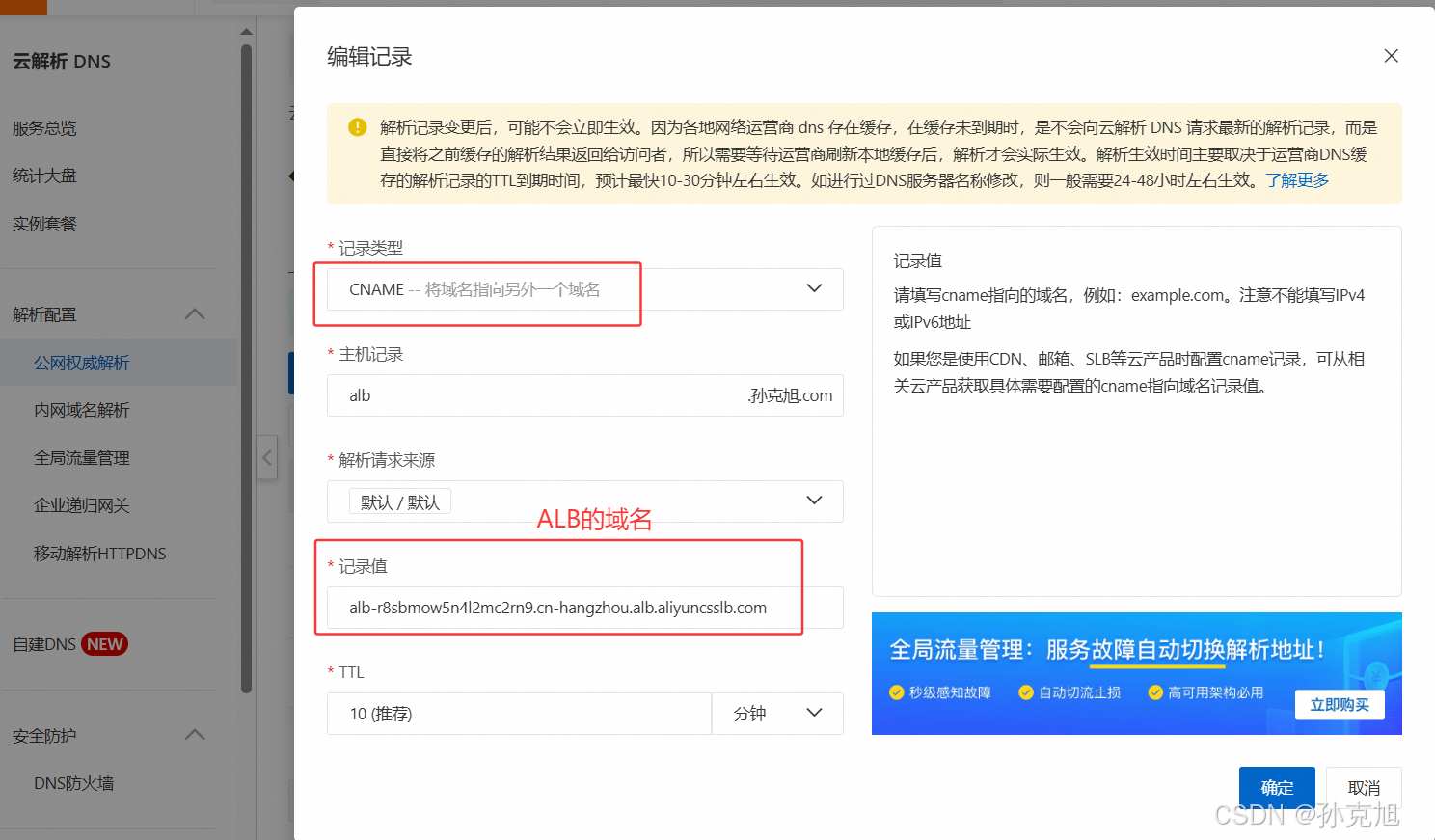The height and width of the screenshot is (840, 1435).
Task: Click the 取消 button
Action: click(1364, 788)
